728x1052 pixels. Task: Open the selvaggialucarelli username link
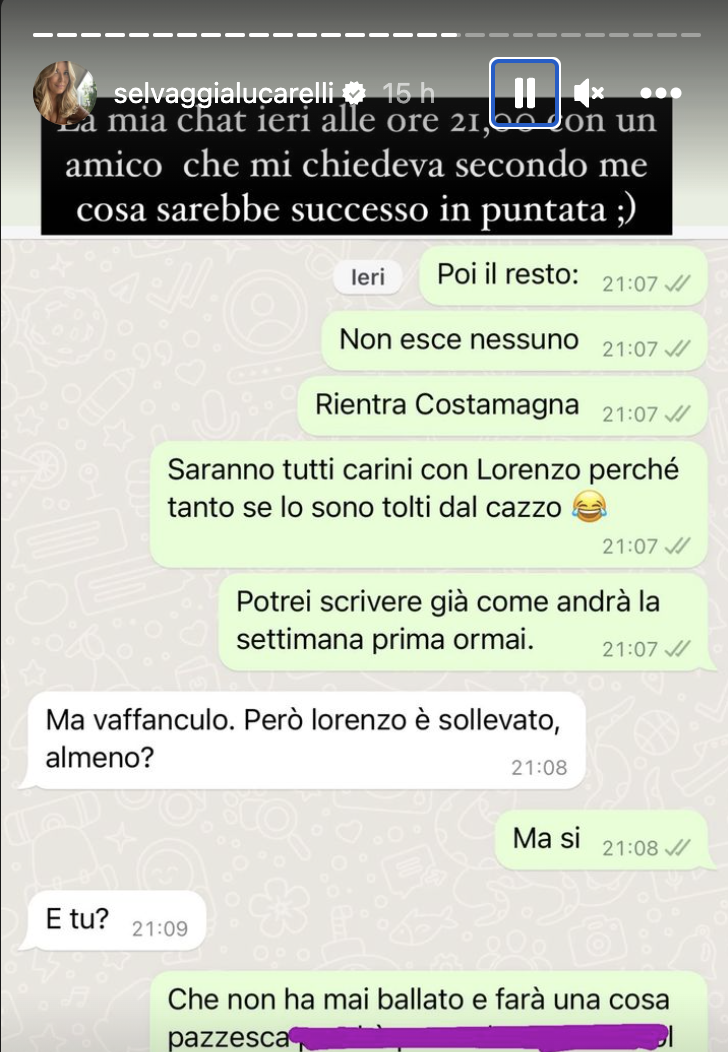click(223, 93)
